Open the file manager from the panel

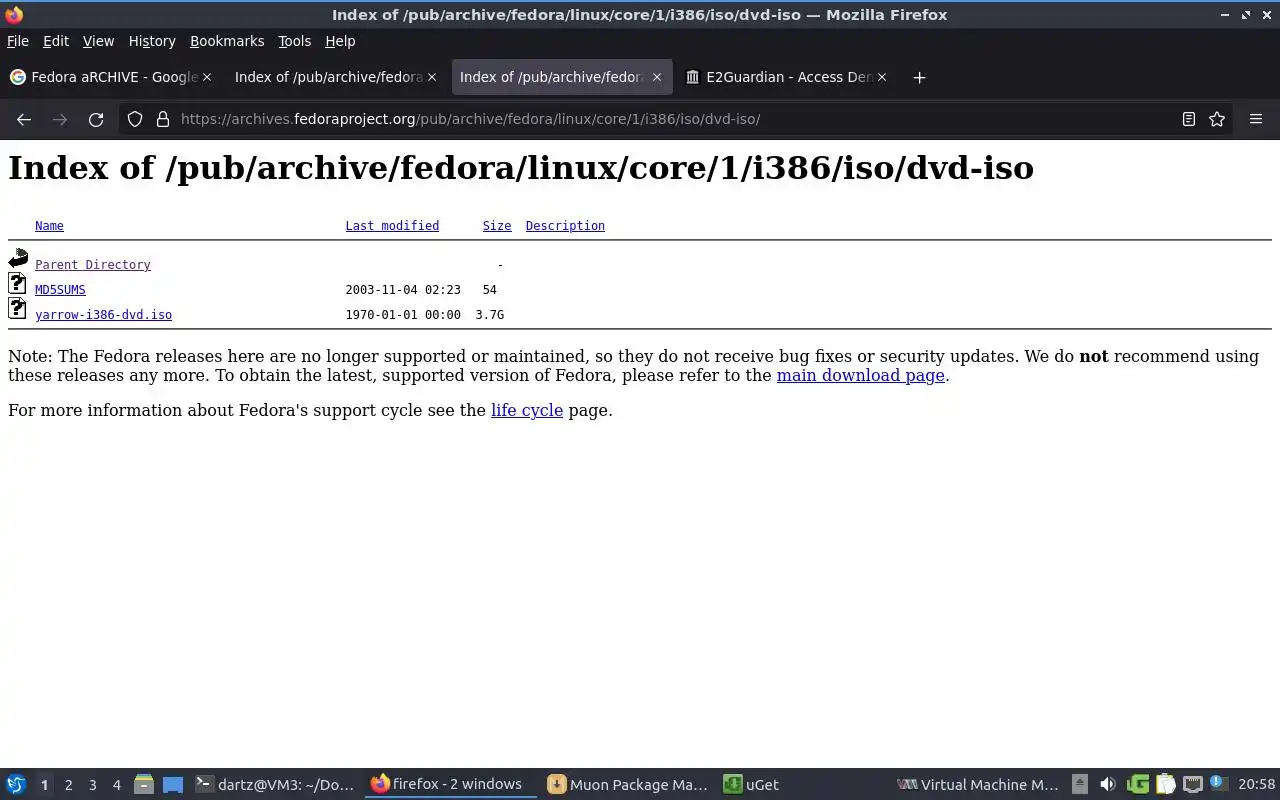click(143, 785)
